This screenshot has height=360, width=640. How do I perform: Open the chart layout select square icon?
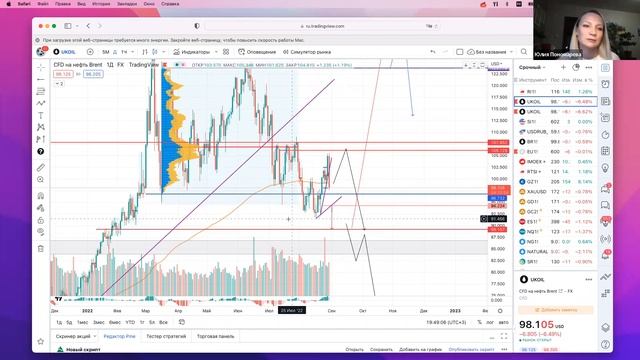coord(460,52)
